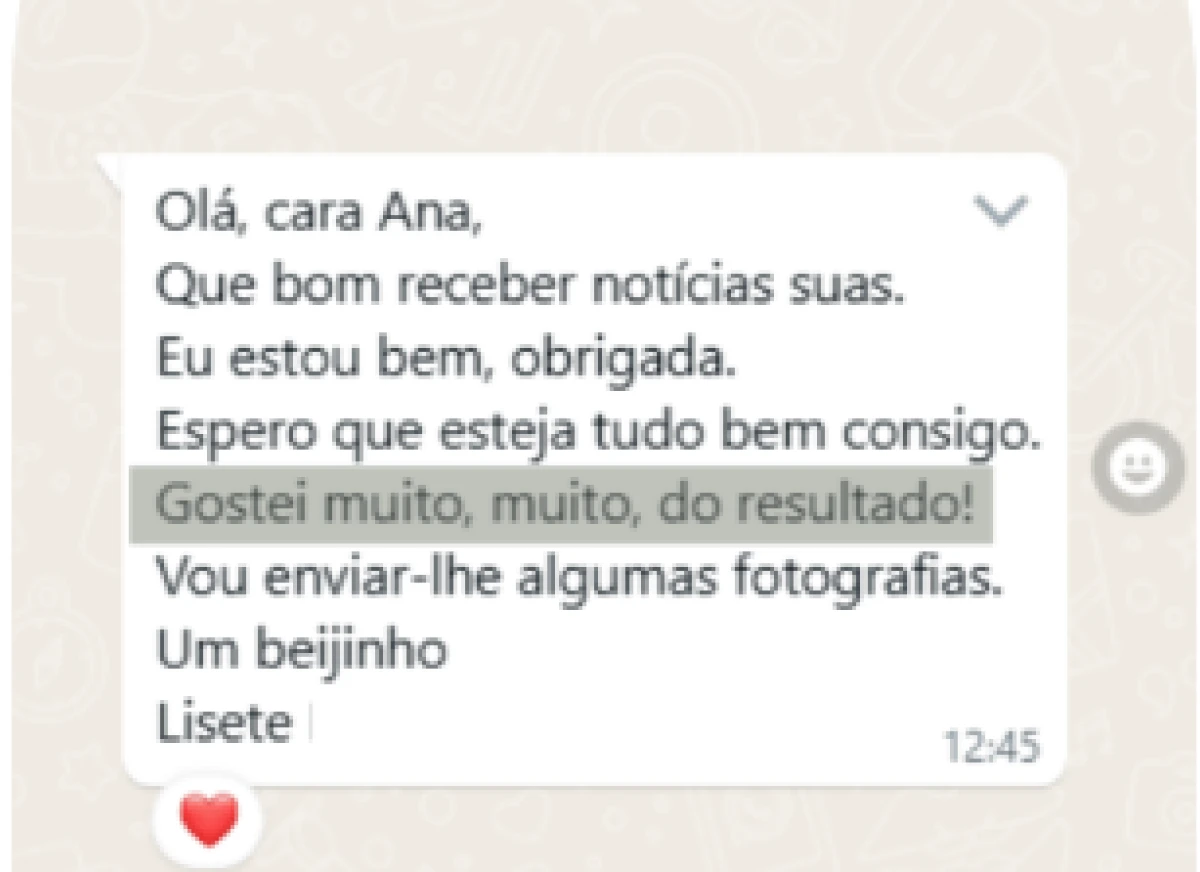Click 'Espero que esteja tudo bem consigo.'
This screenshot has height=872, width=1200.
coord(599,436)
